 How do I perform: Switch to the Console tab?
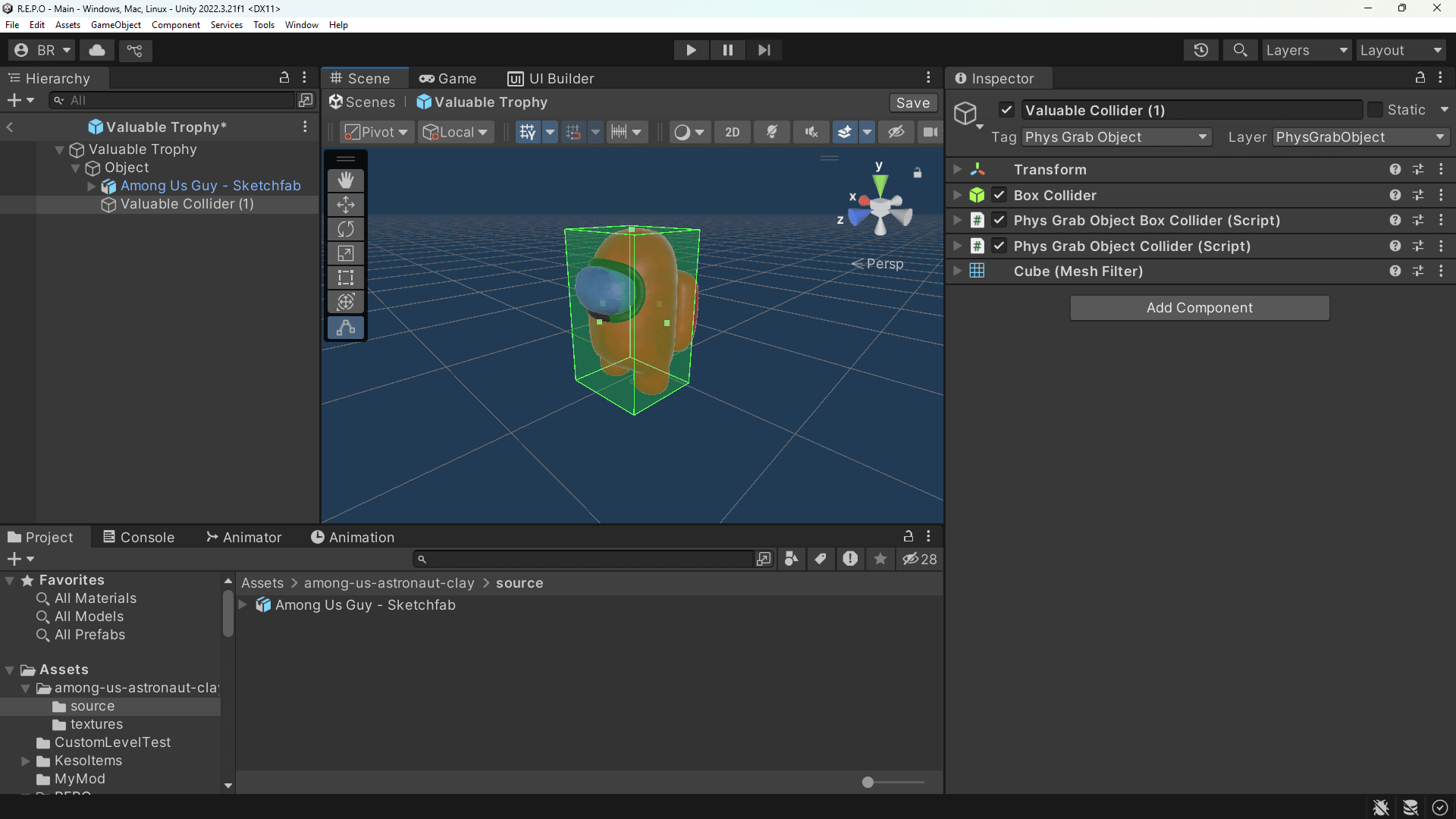pos(146,537)
